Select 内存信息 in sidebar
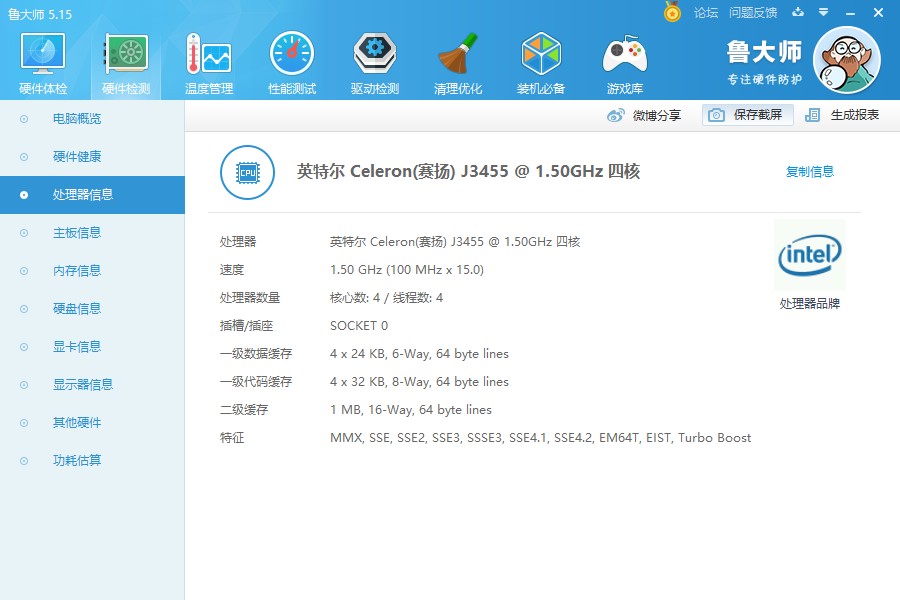This screenshot has height=600, width=900. pos(92,270)
